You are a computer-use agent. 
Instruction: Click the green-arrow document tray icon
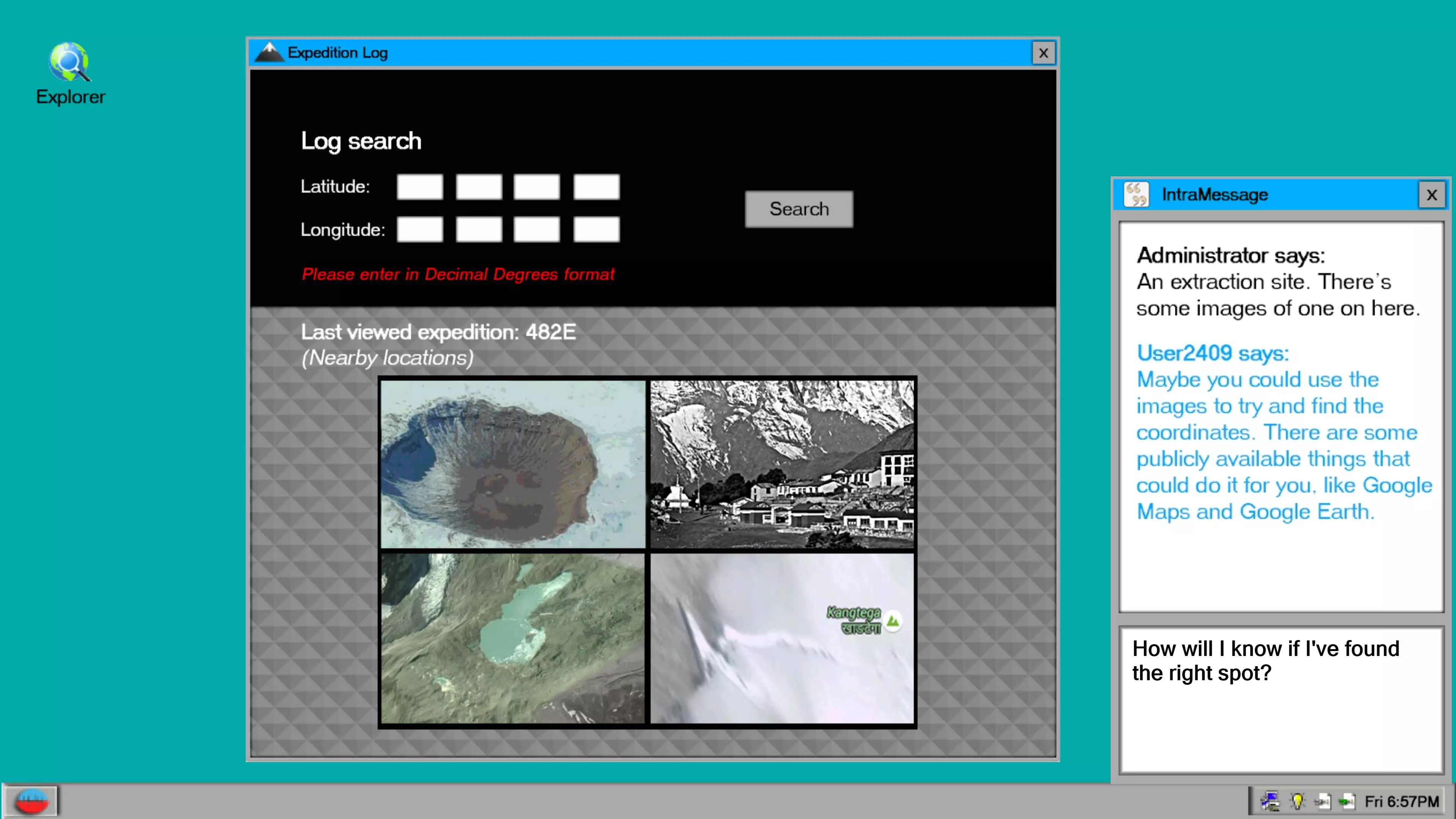[x=1348, y=801]
